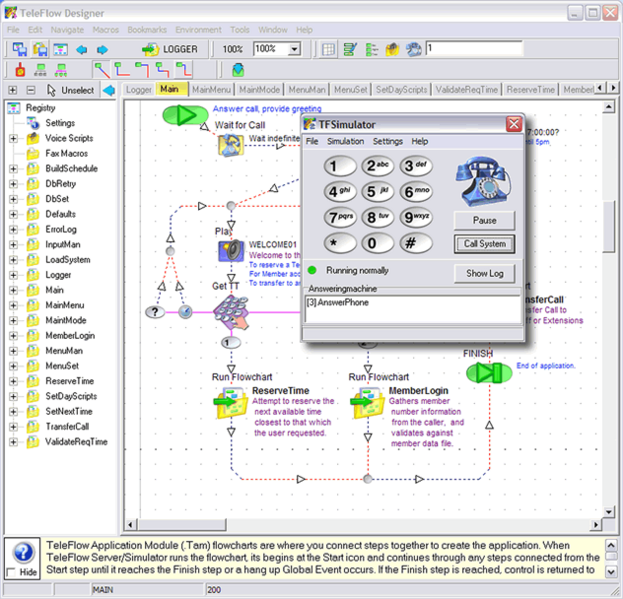Open the Macros menu in TeleFlow Designer
The image size is (623, 599).
[x=105, y=30]
